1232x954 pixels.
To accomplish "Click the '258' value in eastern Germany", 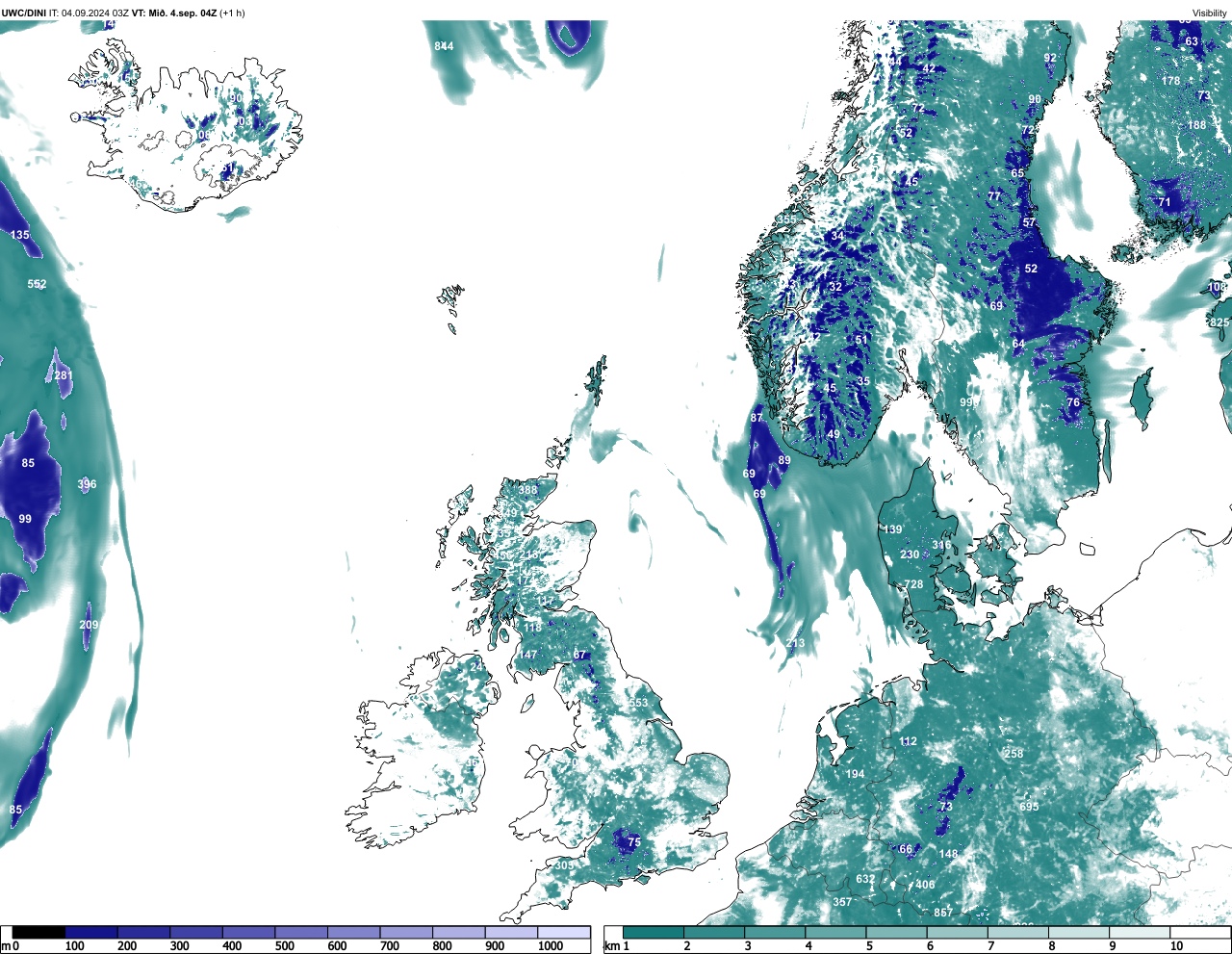I will click(1014, 754).
